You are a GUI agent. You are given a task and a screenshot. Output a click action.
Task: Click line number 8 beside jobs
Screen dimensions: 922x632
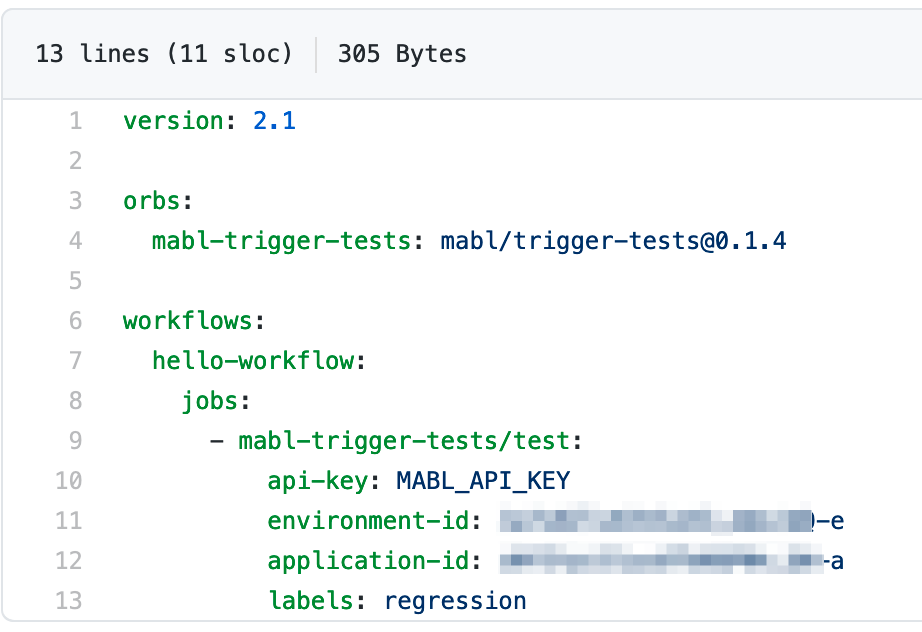75,401
